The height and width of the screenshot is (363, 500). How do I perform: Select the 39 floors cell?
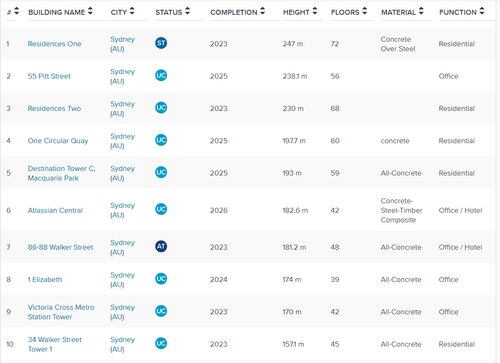pyautogui.click(x=335, y=280)
